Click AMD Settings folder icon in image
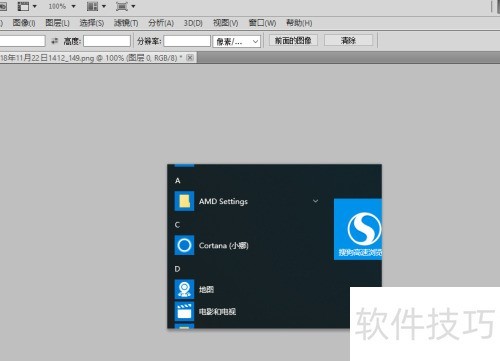Image resolution: width=500 pixels, height=361 pixels. (184, 201)
